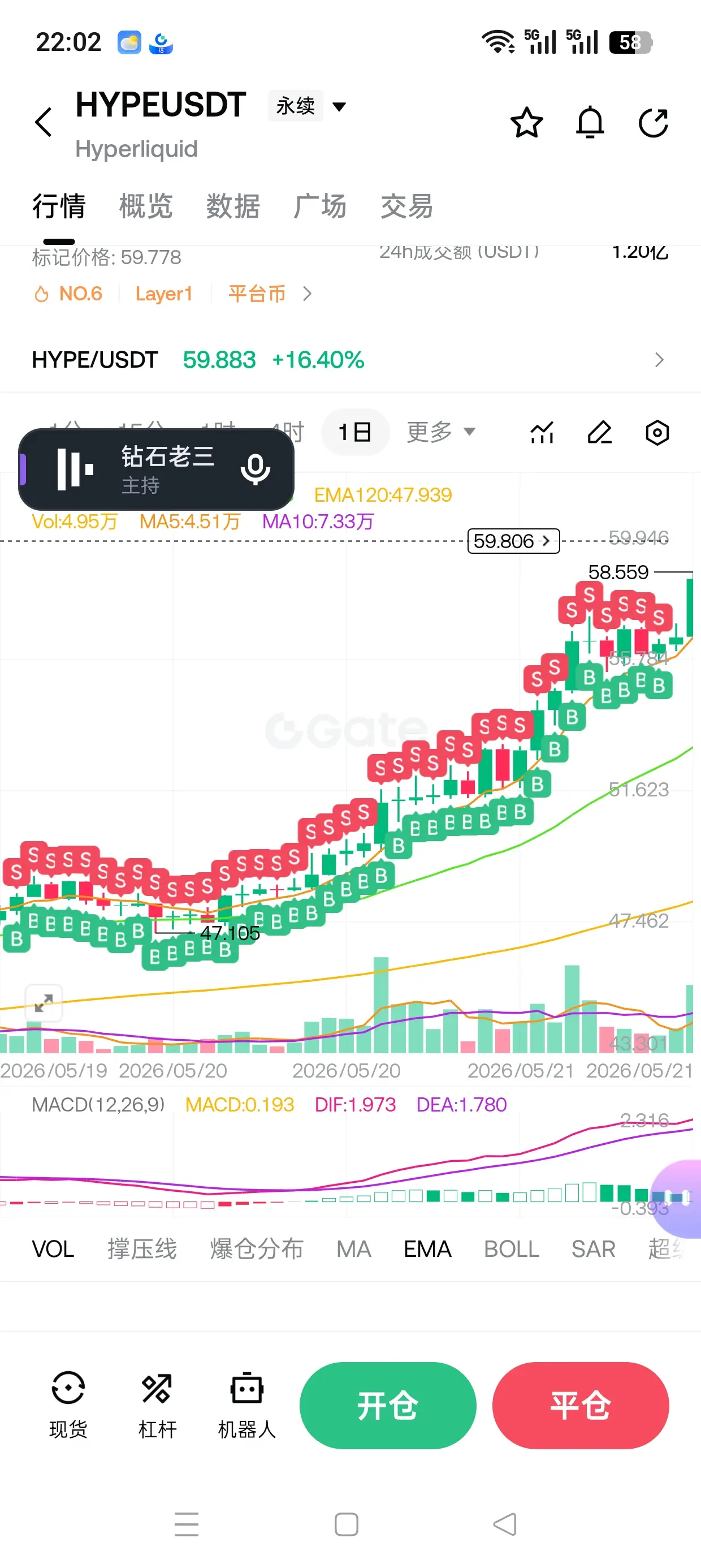
Task: Tap the flame NO.6 ranking tag
Action: pos(67,294)
